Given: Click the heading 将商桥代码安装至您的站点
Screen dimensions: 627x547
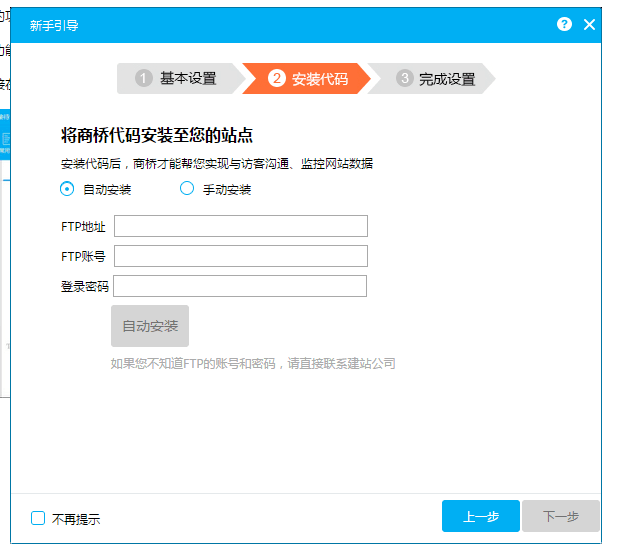Looking at the screenshot, I should [156, 136].
